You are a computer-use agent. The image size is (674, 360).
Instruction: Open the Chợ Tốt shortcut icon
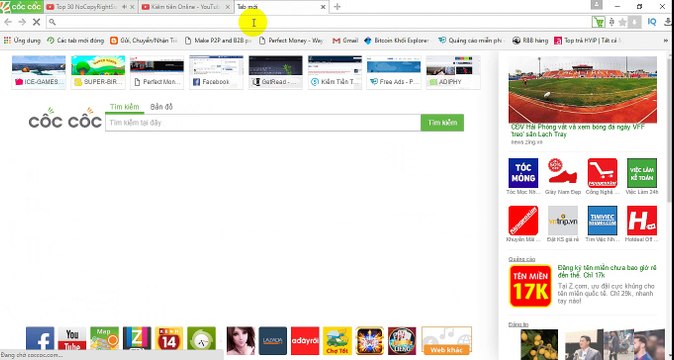point(337,341)
